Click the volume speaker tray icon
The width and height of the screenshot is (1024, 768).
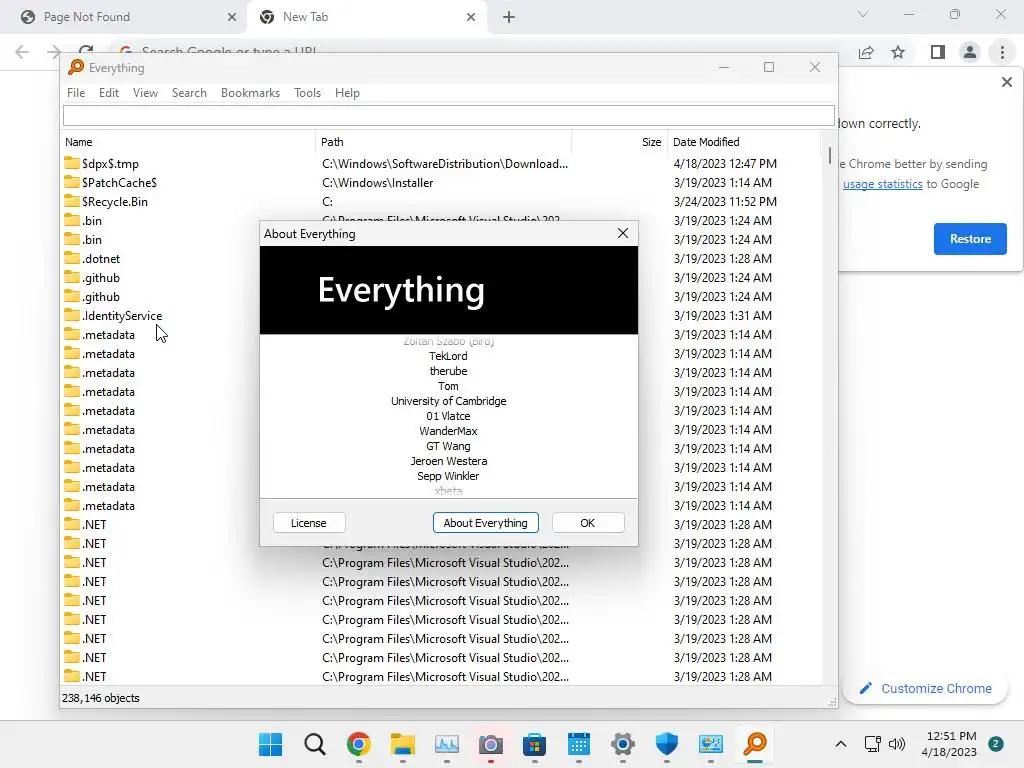coord(897,744)
